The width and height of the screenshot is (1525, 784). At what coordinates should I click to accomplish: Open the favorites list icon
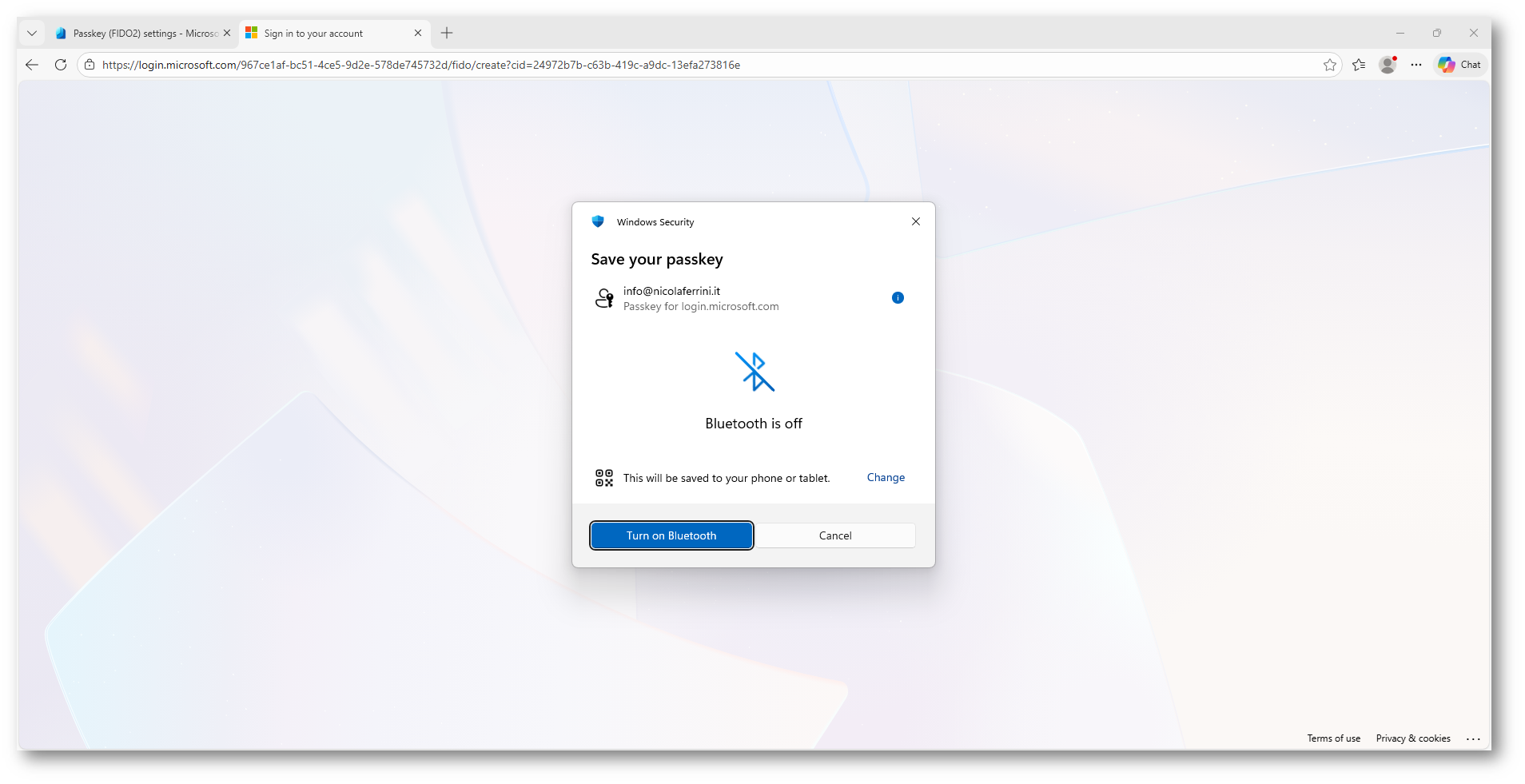pyautogui.click(x=1359, y=65)
